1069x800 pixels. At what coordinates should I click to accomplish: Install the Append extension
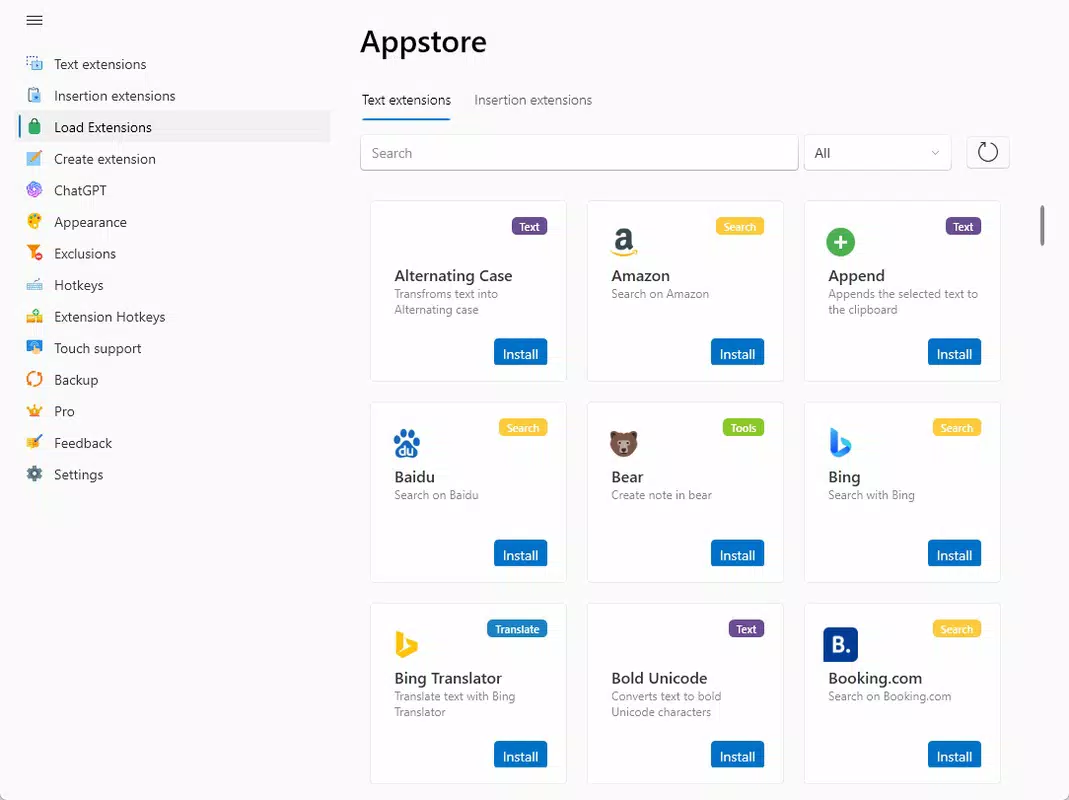tap(954, 352)
